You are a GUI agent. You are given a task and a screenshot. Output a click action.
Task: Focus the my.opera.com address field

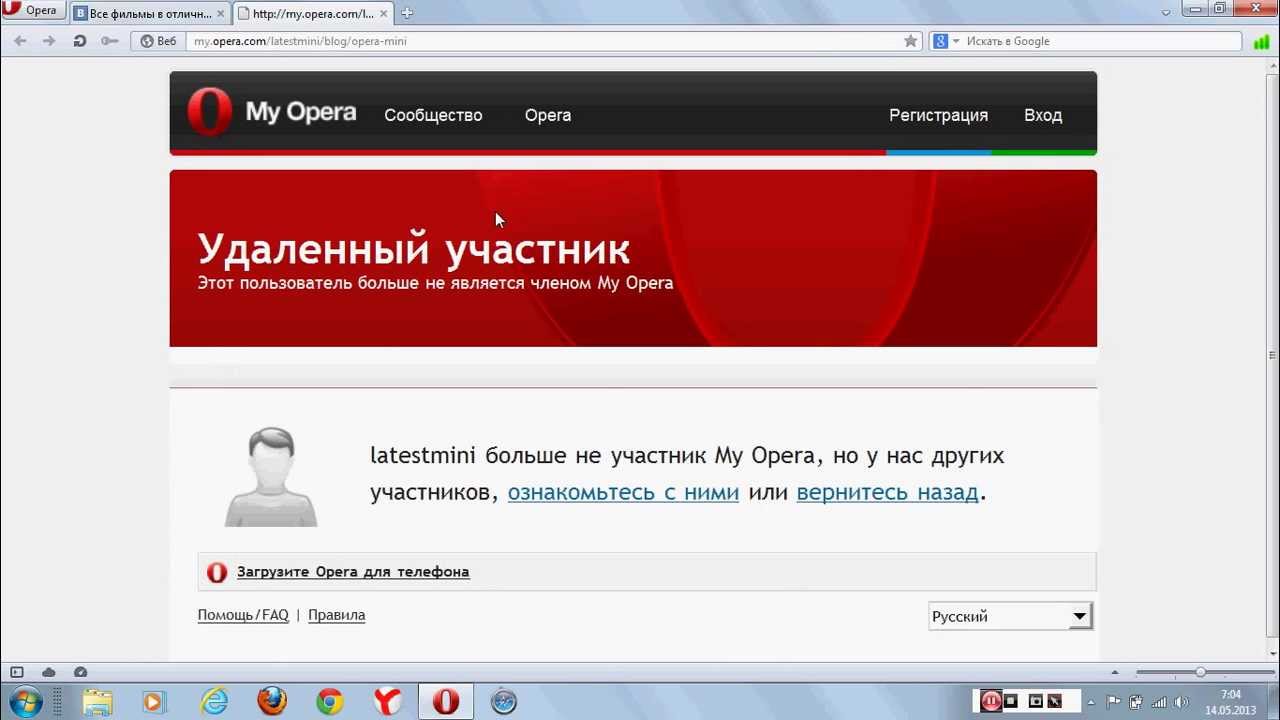pos(545,41)
